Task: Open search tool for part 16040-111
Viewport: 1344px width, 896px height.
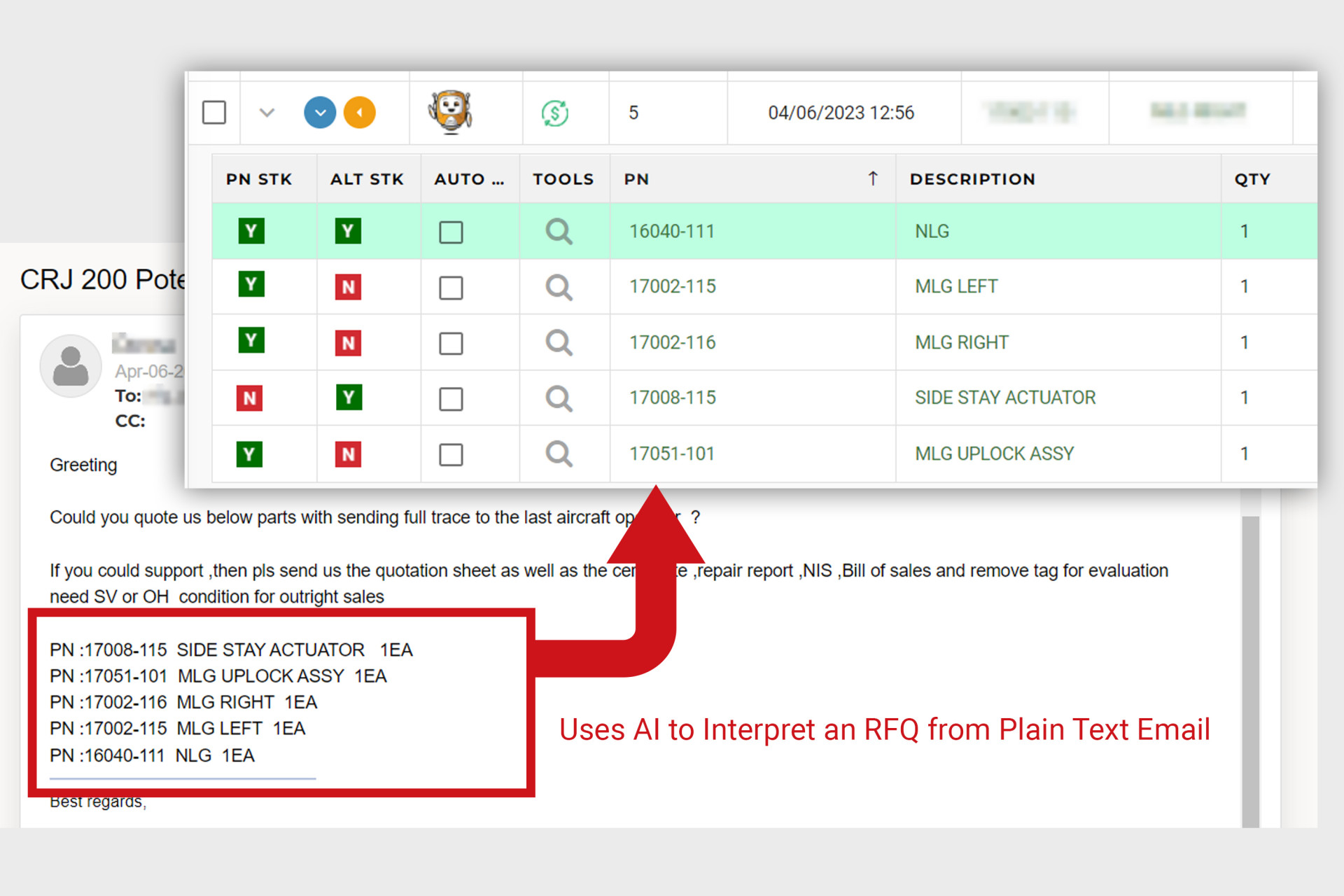Action: pos(559,231)
